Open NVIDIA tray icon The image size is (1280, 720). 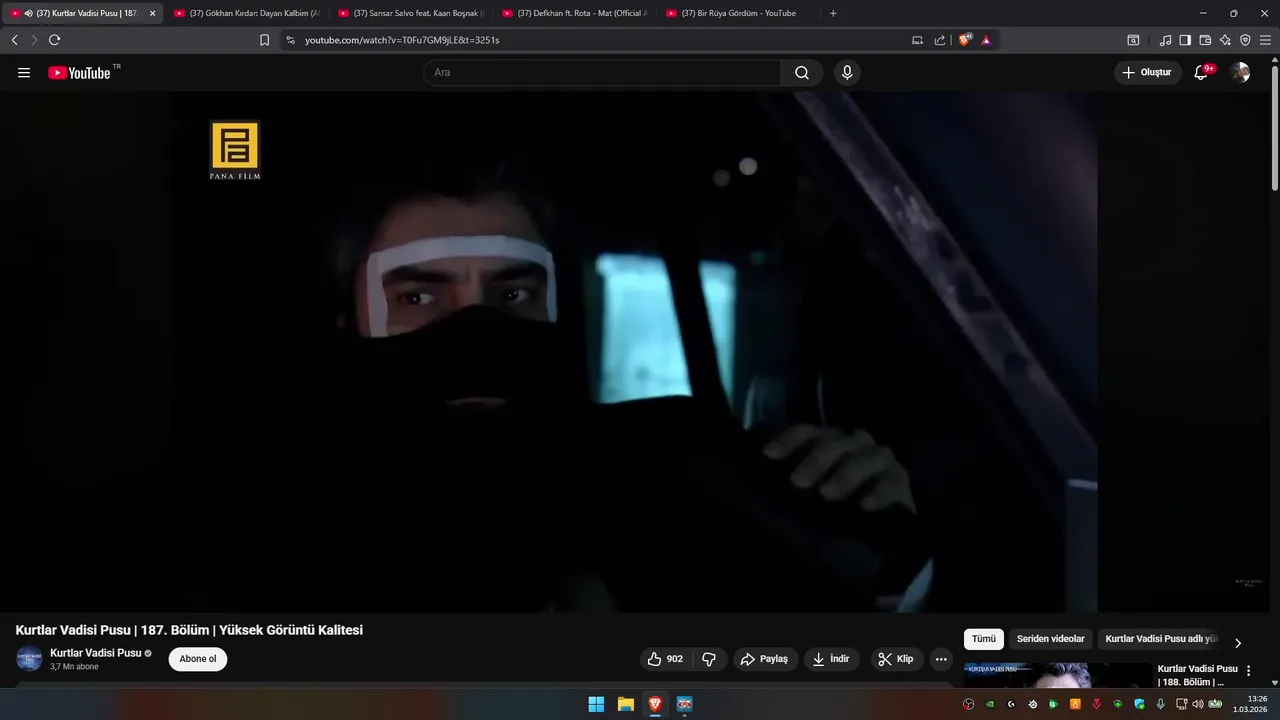990,704
